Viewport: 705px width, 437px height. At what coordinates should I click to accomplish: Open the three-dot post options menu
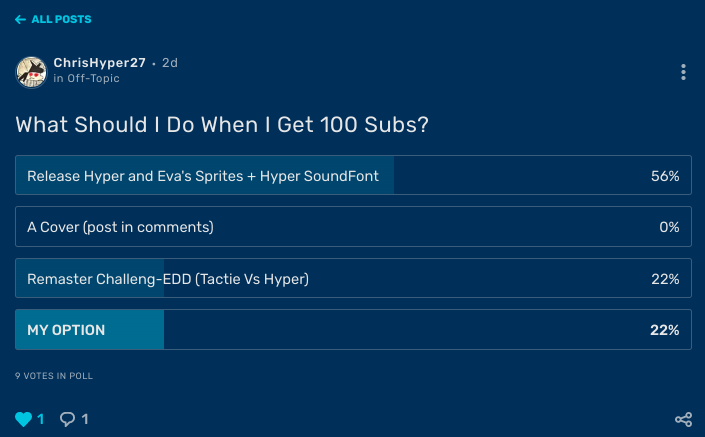click(683, 72)
